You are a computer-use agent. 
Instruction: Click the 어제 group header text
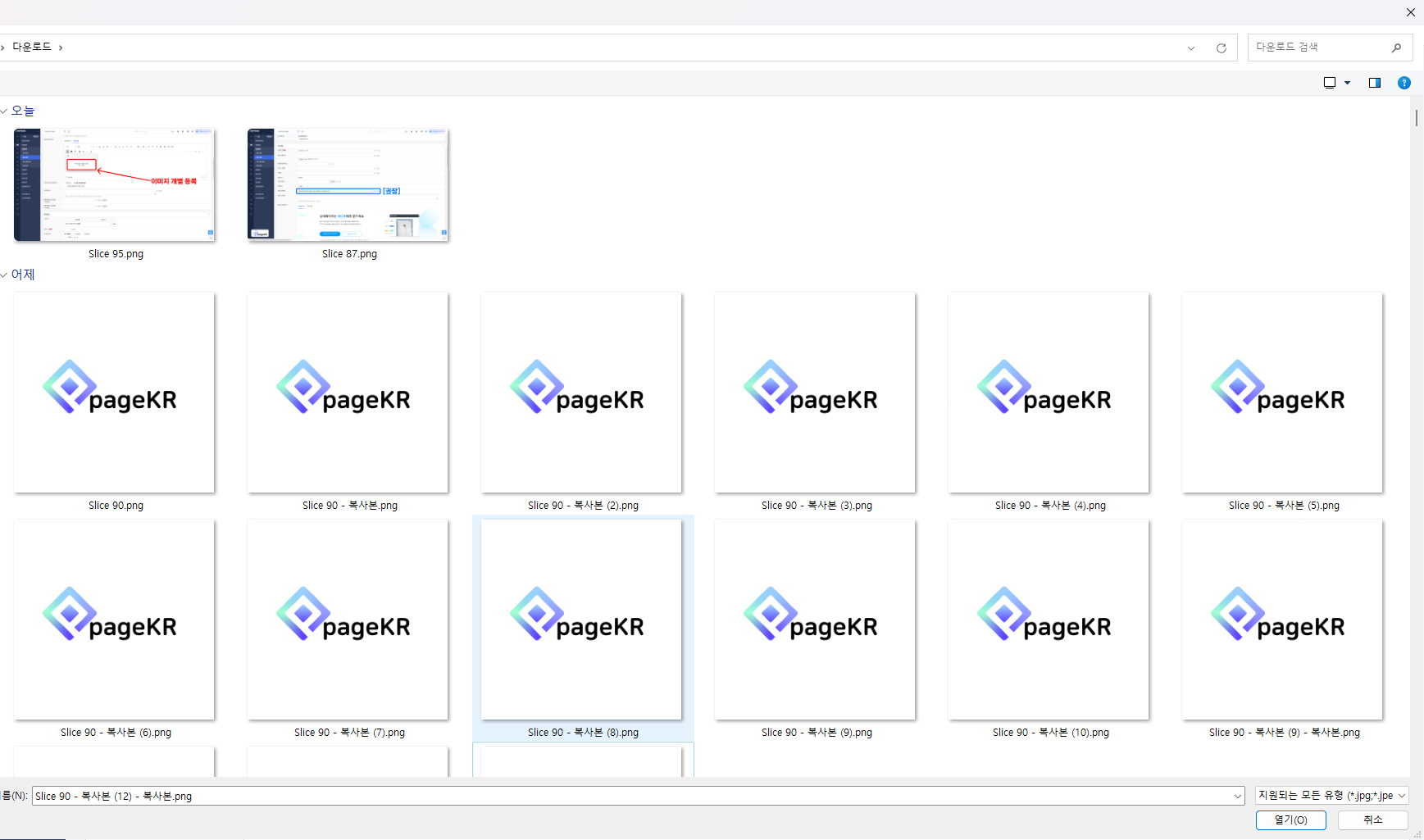pos(23,275)
